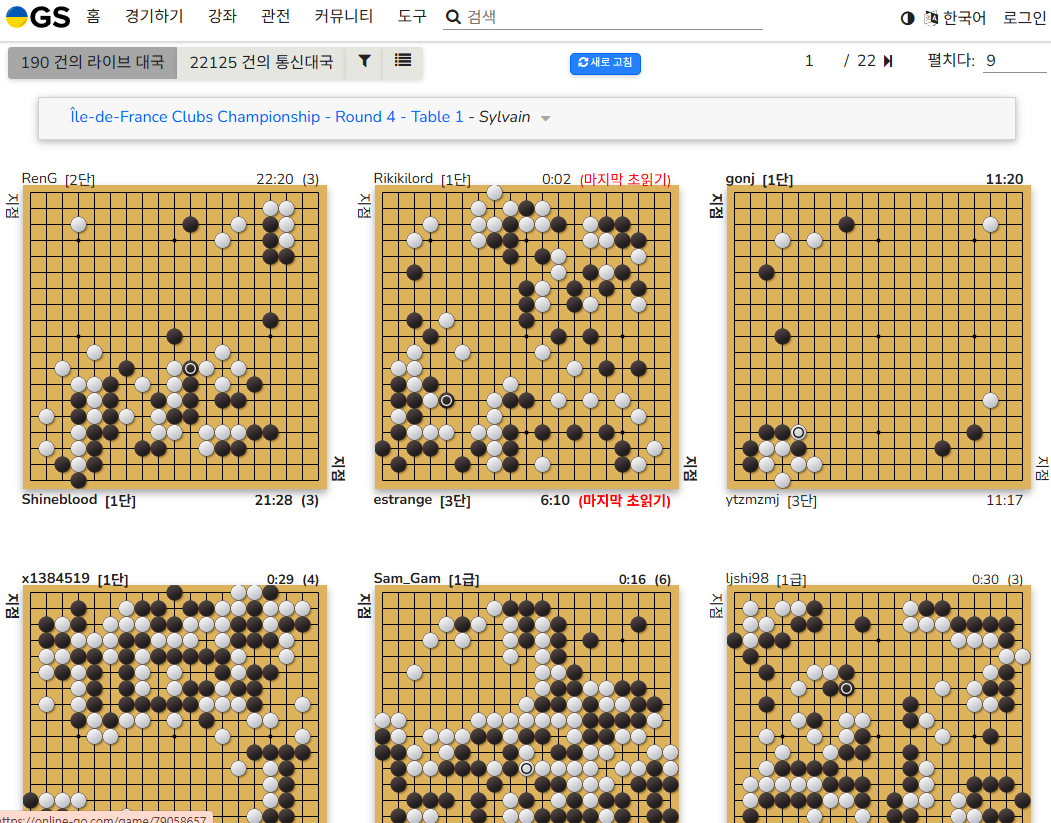Screen dimensions: 1051x823
Task: Click the total pages 22 text
Action: 866,61
